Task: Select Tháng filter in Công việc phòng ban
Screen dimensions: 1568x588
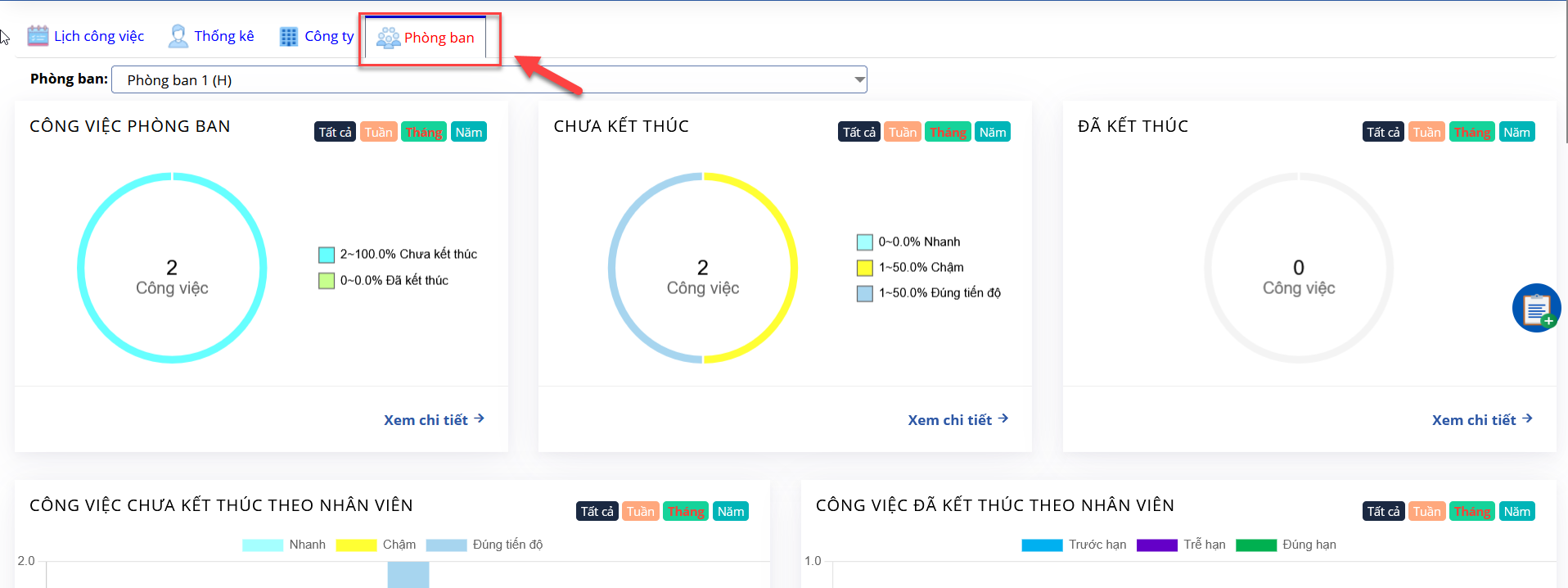Action: [x=424, y=132]
